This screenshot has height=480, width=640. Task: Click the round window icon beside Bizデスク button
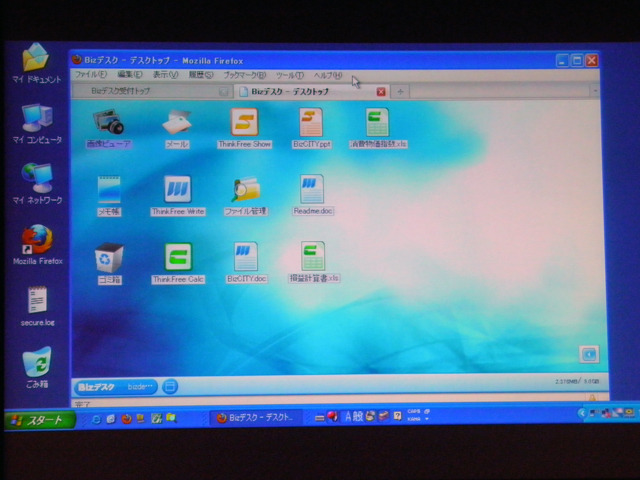[x=170, y=386]
